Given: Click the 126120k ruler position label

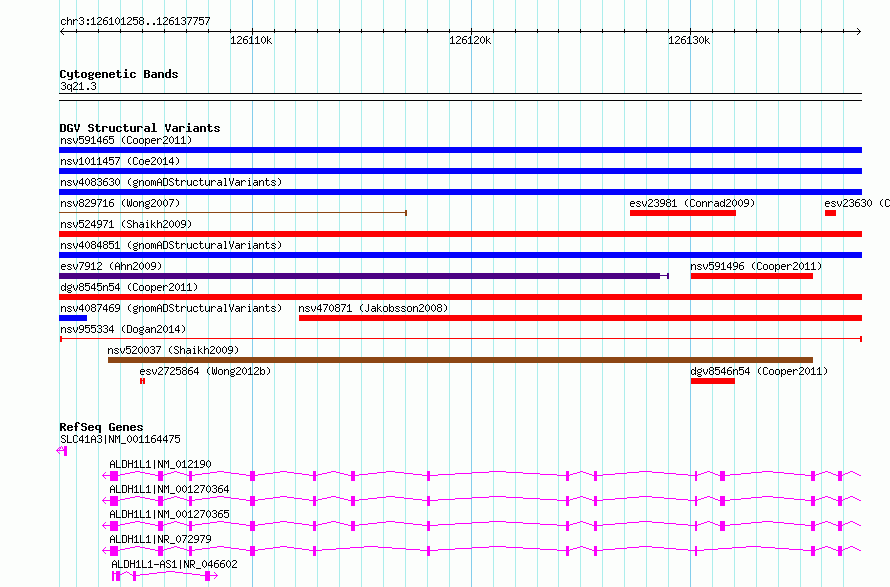Looking at the screenshot, I should pos(470,40).
